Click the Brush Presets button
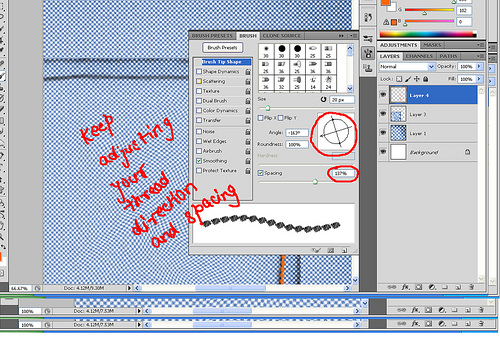This screenshot has height=362, width=500. 222,48
